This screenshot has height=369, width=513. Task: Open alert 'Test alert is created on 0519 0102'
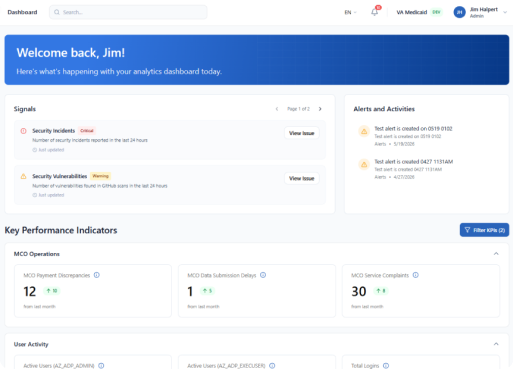[x=413, y=129]
